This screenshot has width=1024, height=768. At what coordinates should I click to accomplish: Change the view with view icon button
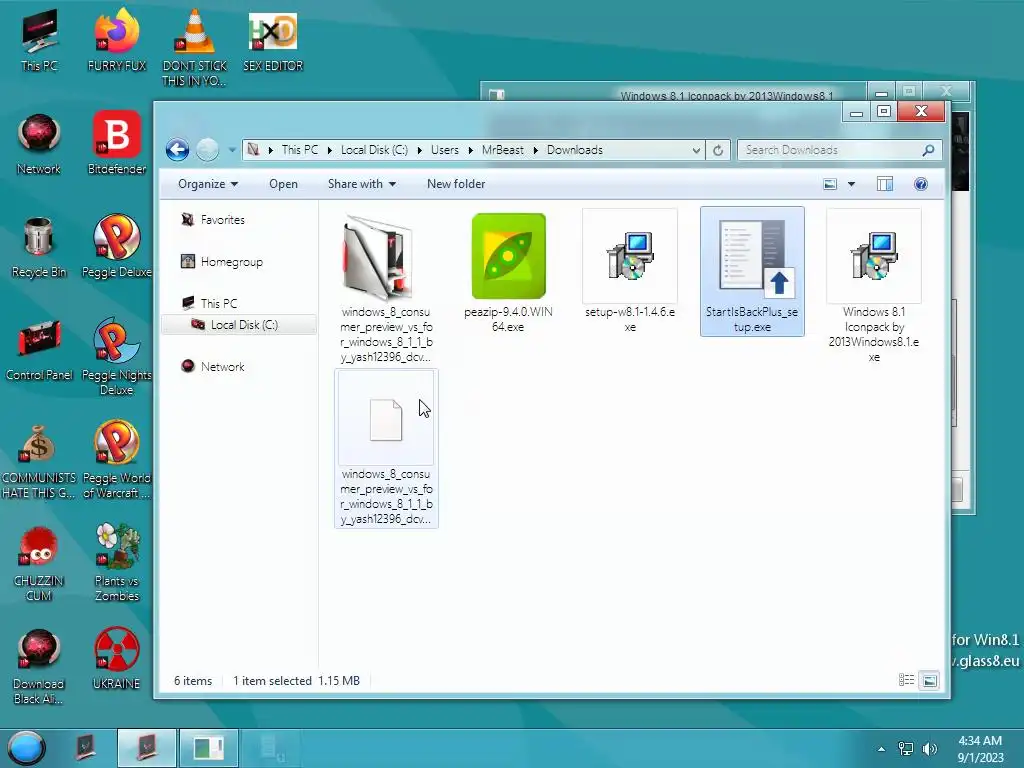pos(830,185)
